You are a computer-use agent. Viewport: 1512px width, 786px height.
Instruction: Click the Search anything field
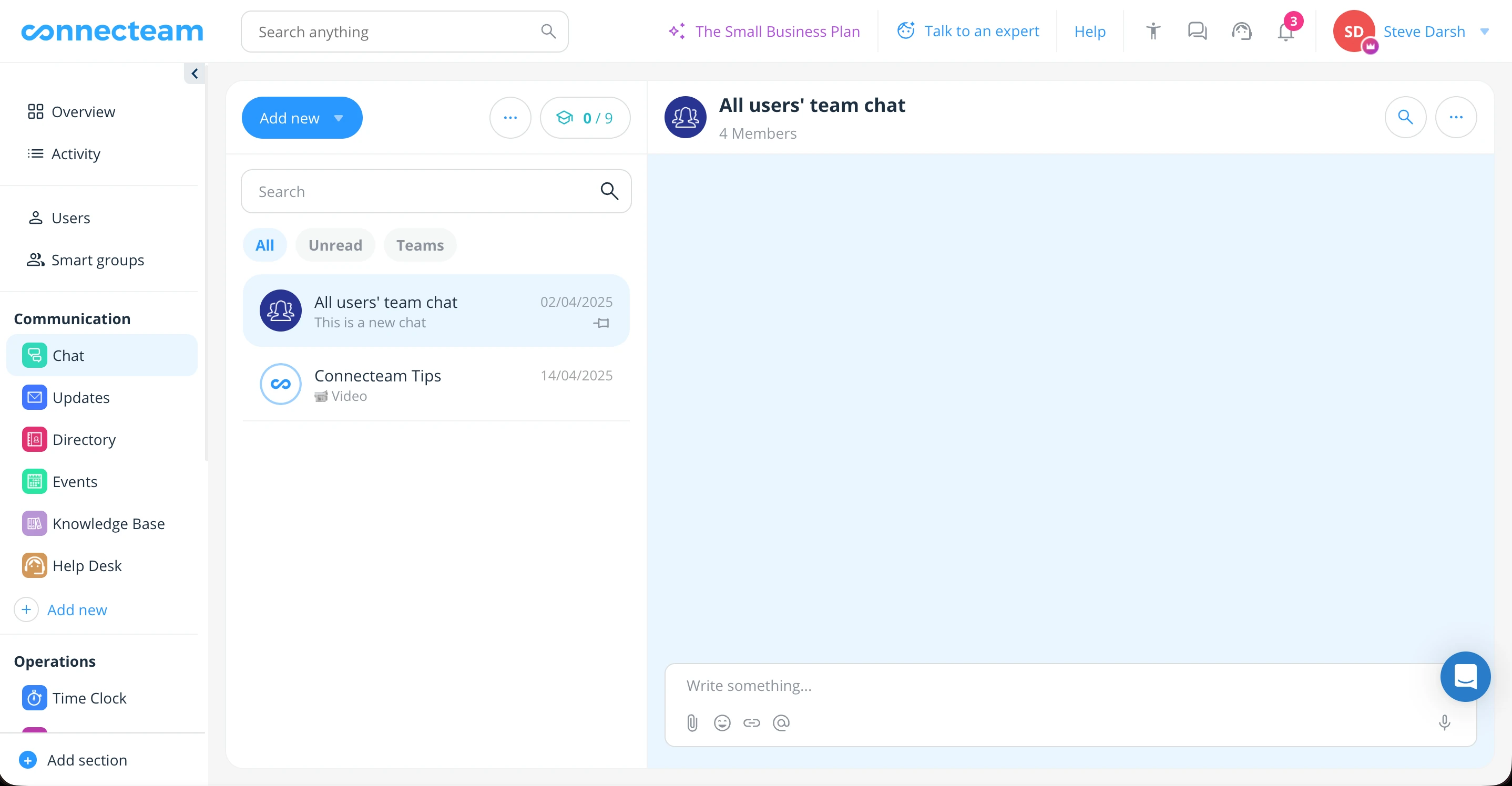404,32
